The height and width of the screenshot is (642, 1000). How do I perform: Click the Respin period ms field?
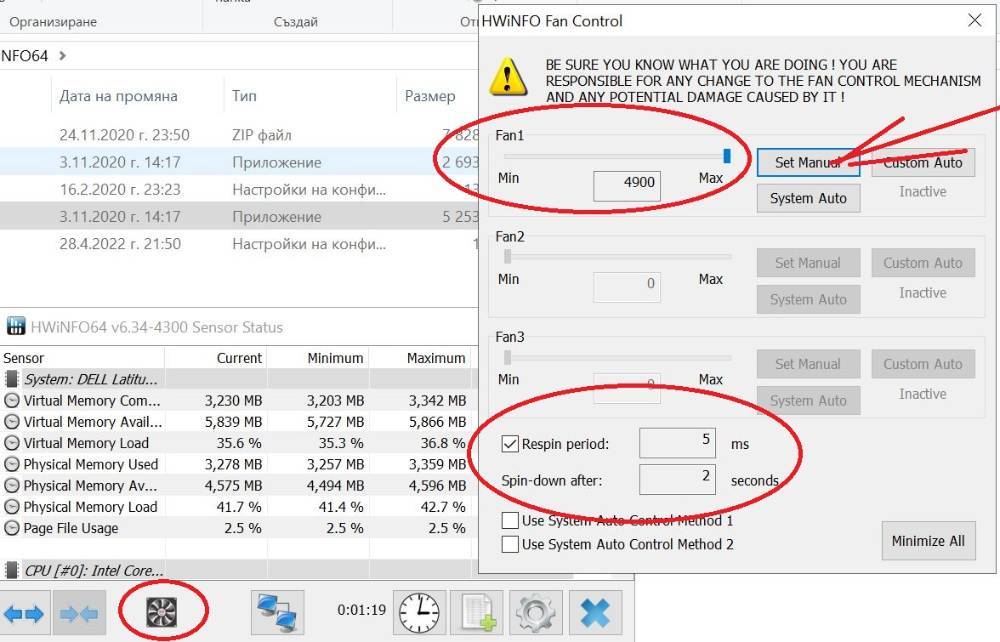tap(677, 442)
